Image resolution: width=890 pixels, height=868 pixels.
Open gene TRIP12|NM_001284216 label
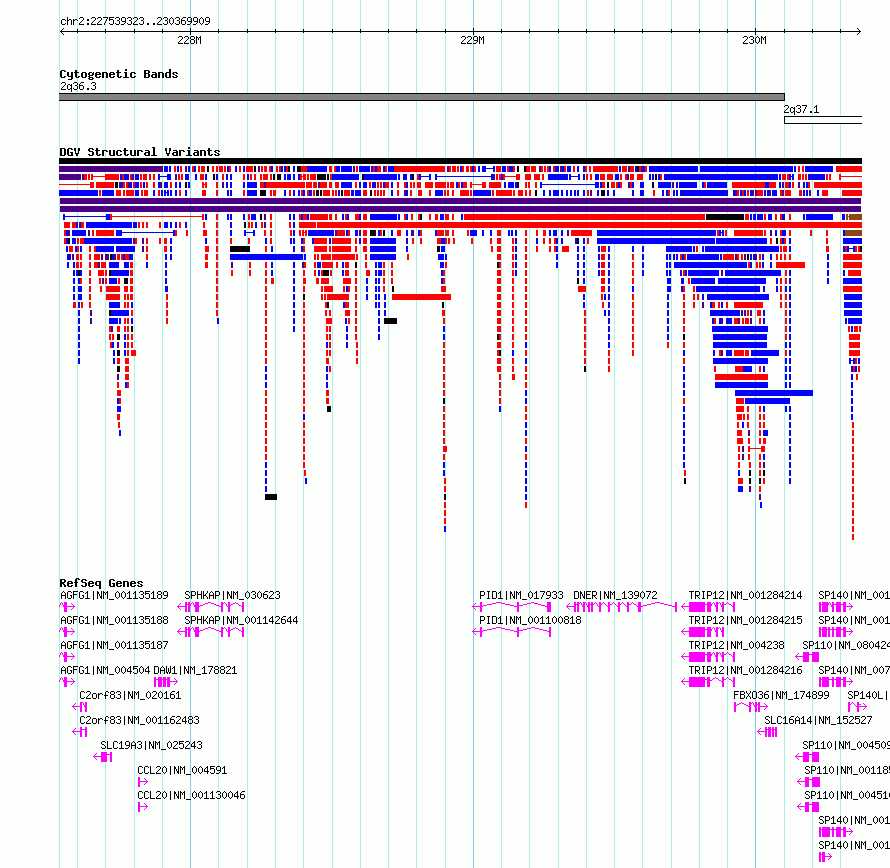745,670
